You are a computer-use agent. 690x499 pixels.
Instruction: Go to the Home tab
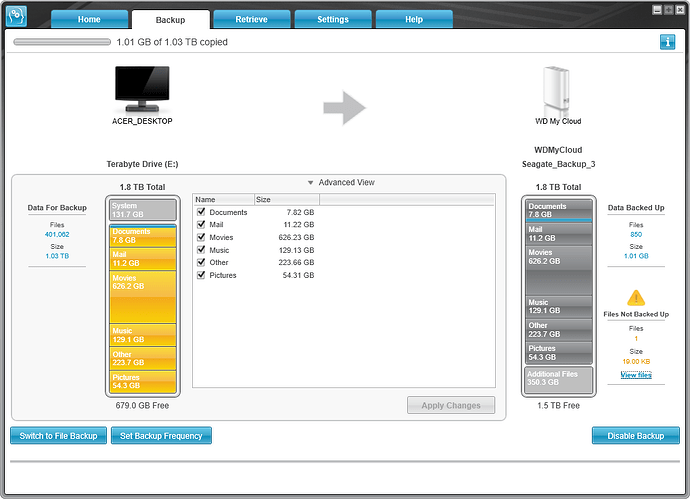click(x=89, y=19)
